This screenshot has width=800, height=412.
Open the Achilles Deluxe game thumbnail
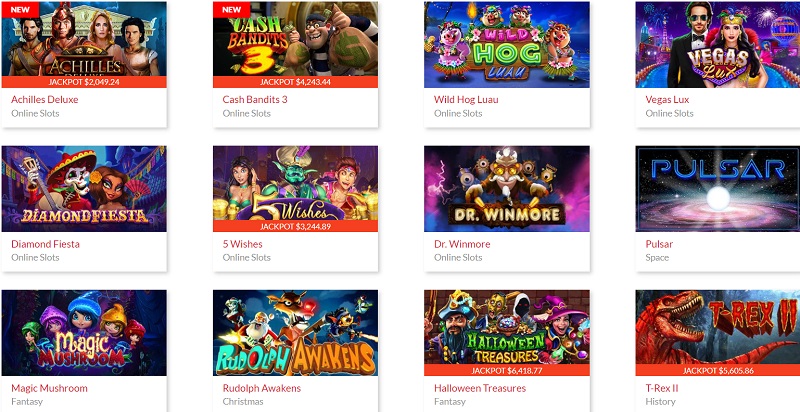pos(84,44)
